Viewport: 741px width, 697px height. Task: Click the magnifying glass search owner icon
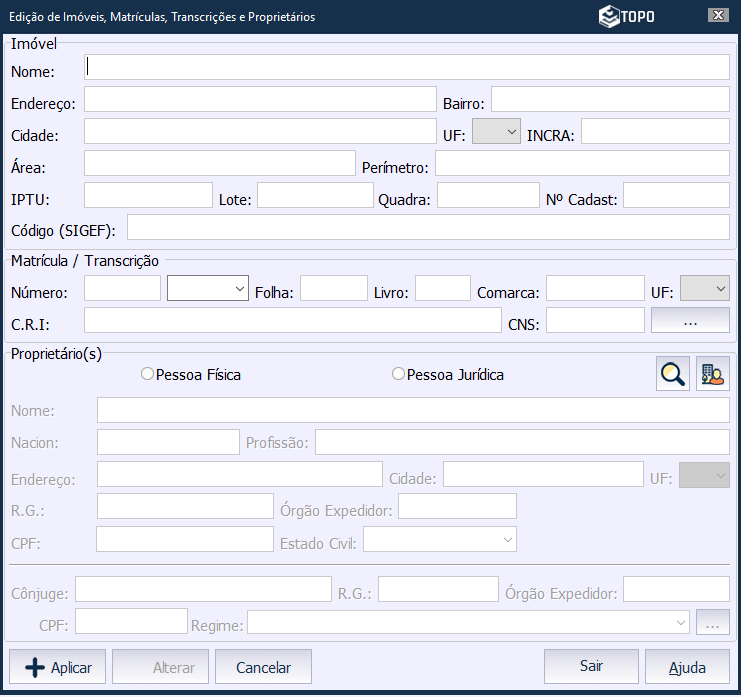[673, 375]
